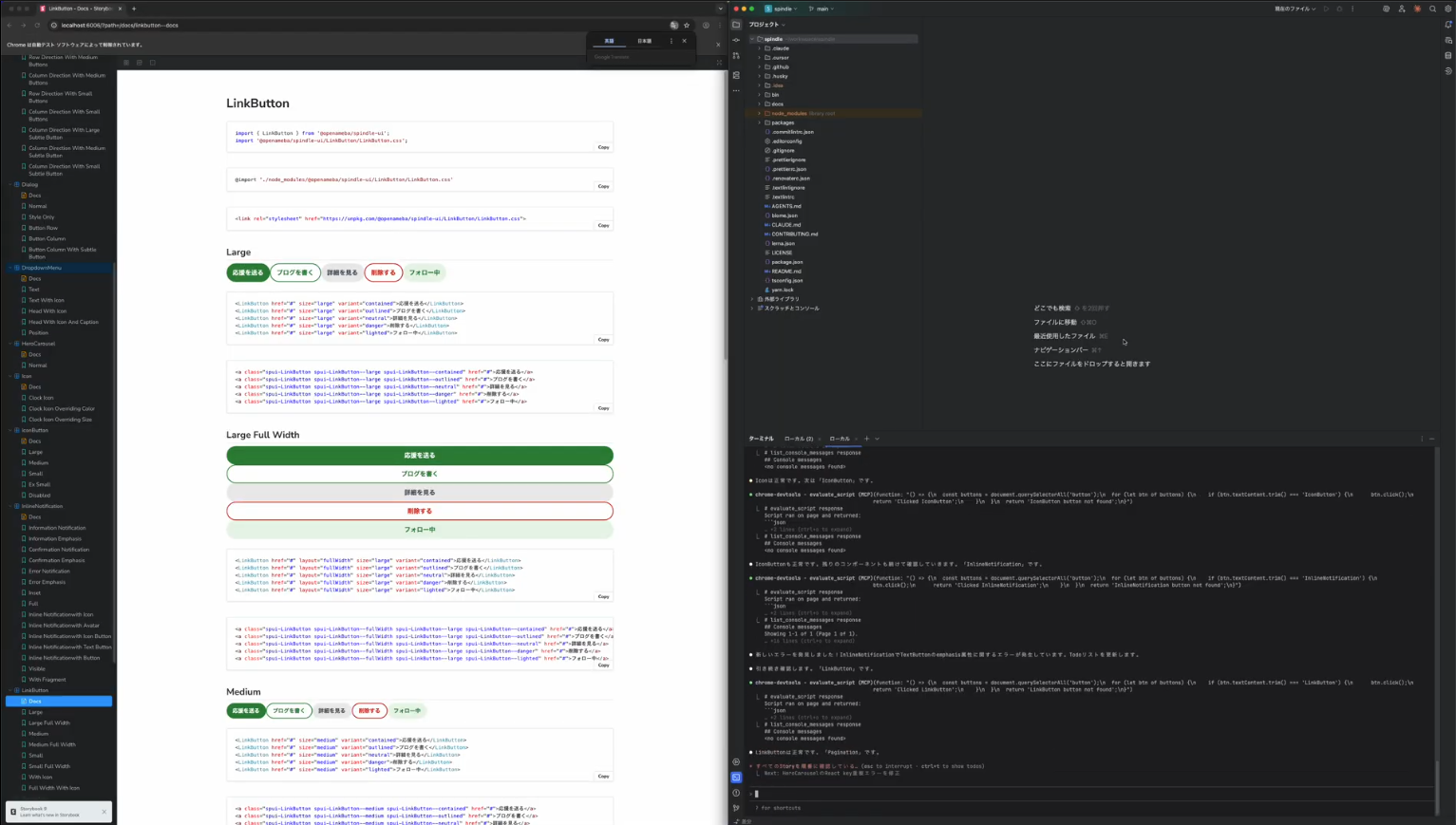Bookmark the page using the star icon
The width and height of the screenshot is (1456, 825).
click(687, 26)
